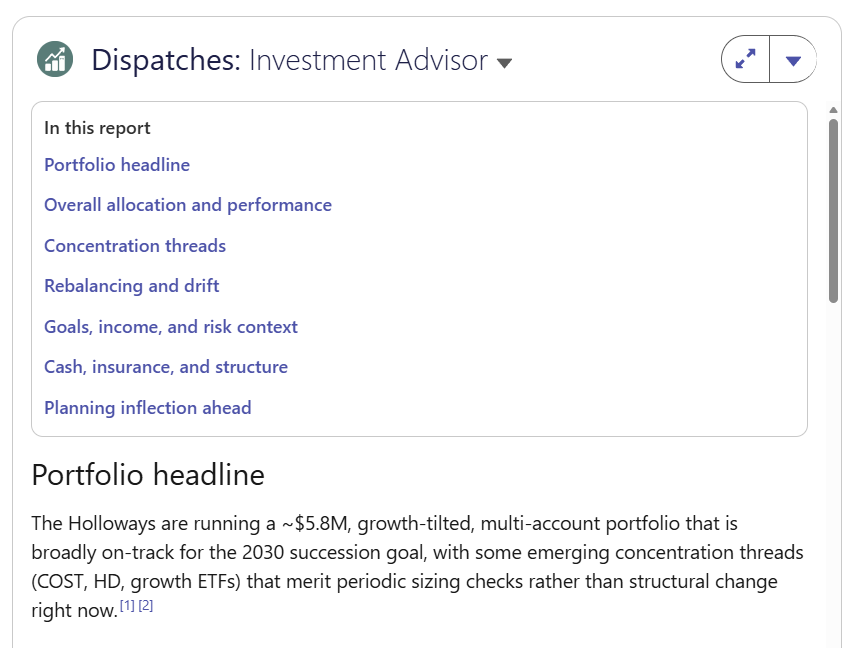Click the scrollbar up arrow
Image resolution: width=853 pixels, height=648 pixels.
[x=833, y=110]
